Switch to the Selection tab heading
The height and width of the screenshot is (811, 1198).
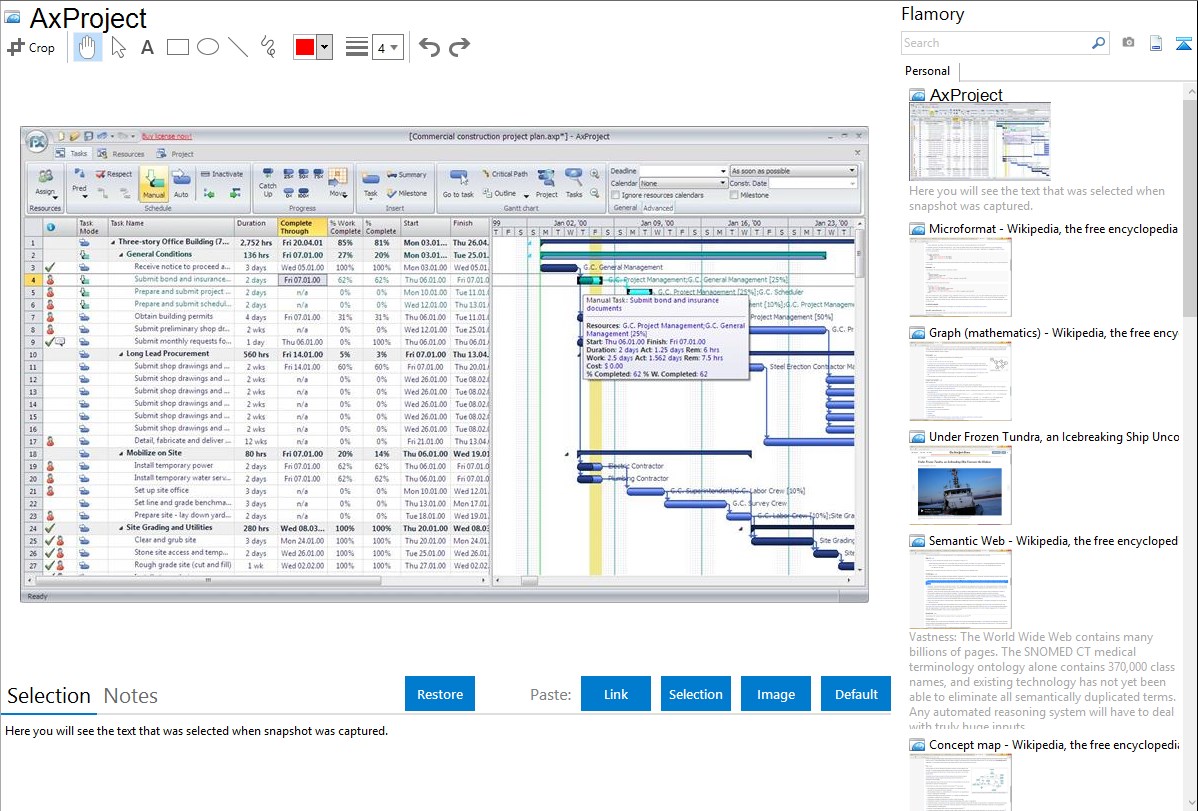tap(49, 696)
